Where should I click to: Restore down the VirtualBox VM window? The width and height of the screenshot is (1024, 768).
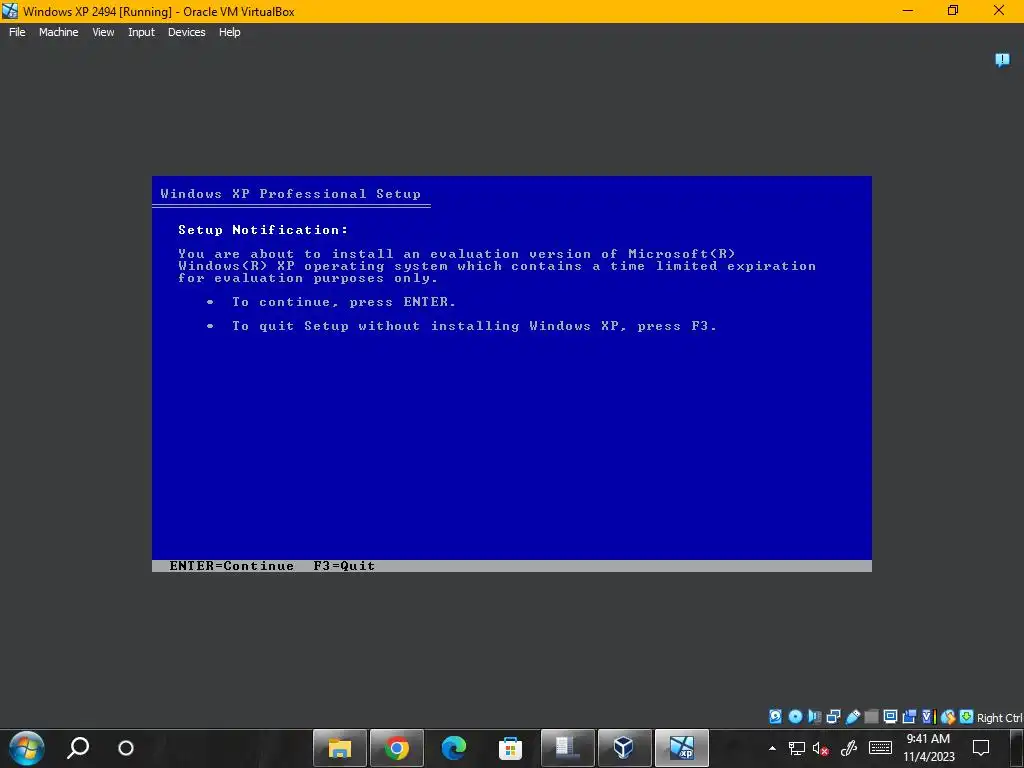[953, 10]
